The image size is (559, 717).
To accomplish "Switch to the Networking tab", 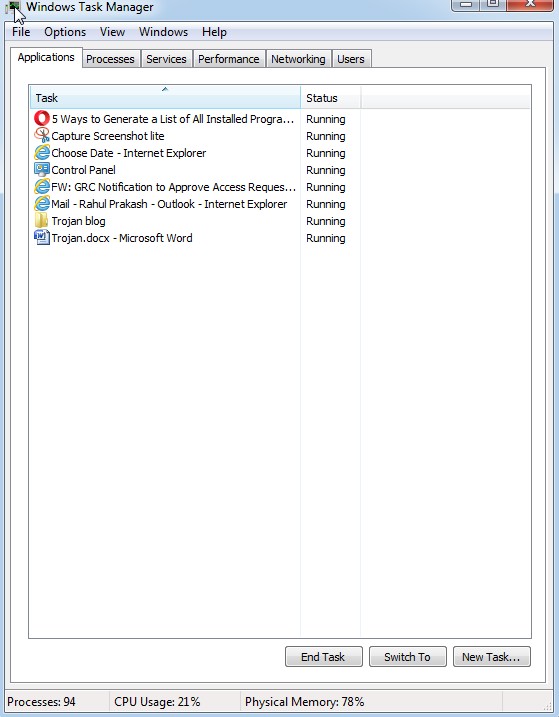I will (x=298, y=59).
